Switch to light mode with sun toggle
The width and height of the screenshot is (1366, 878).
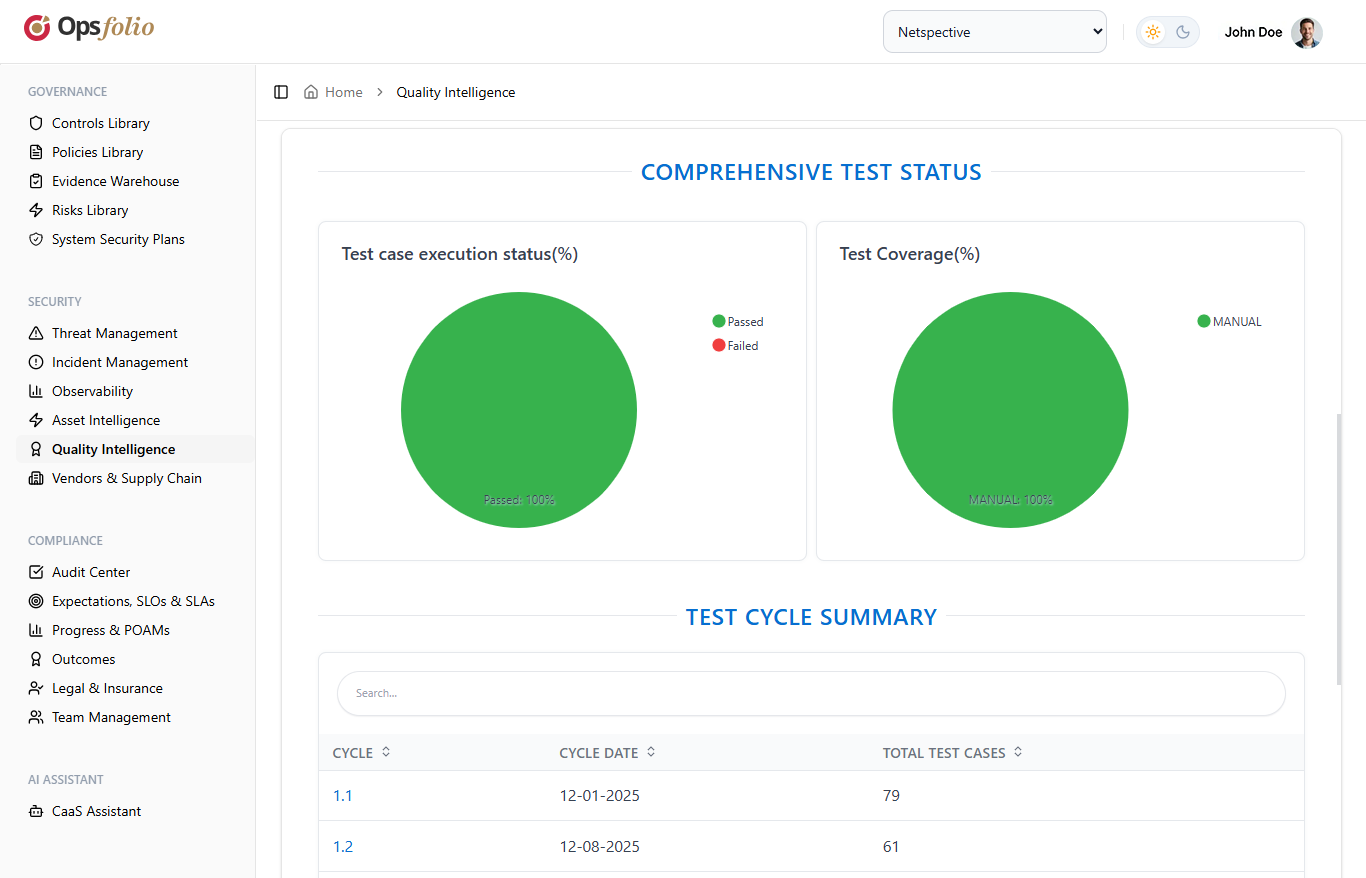pyautogui.click(x=1152, y=31)
